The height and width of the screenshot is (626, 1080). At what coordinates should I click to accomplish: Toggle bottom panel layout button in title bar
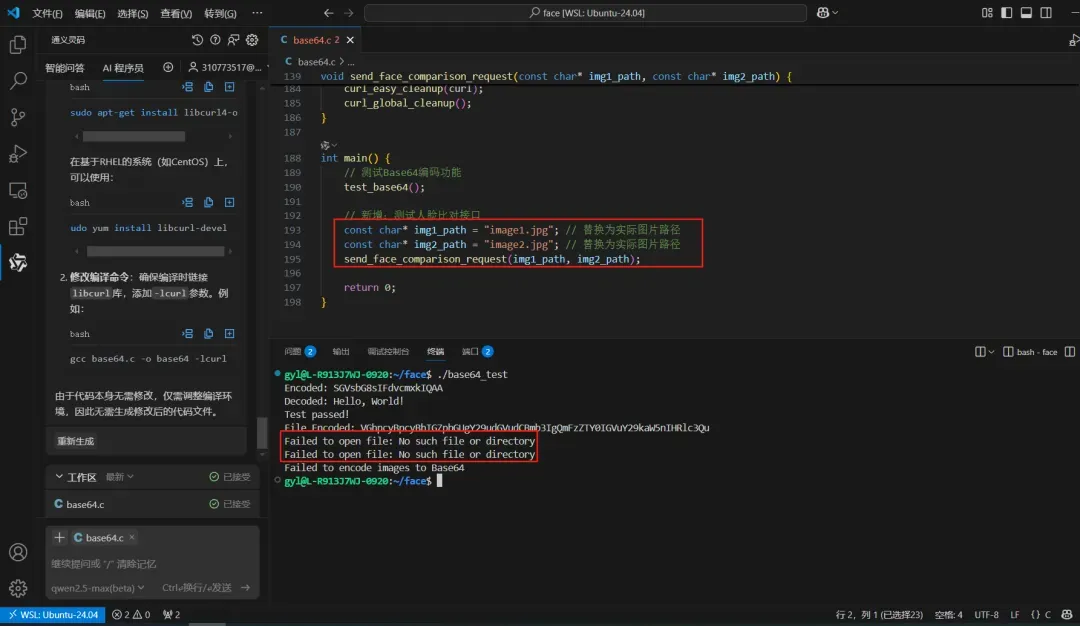[x=1026, y=13]
